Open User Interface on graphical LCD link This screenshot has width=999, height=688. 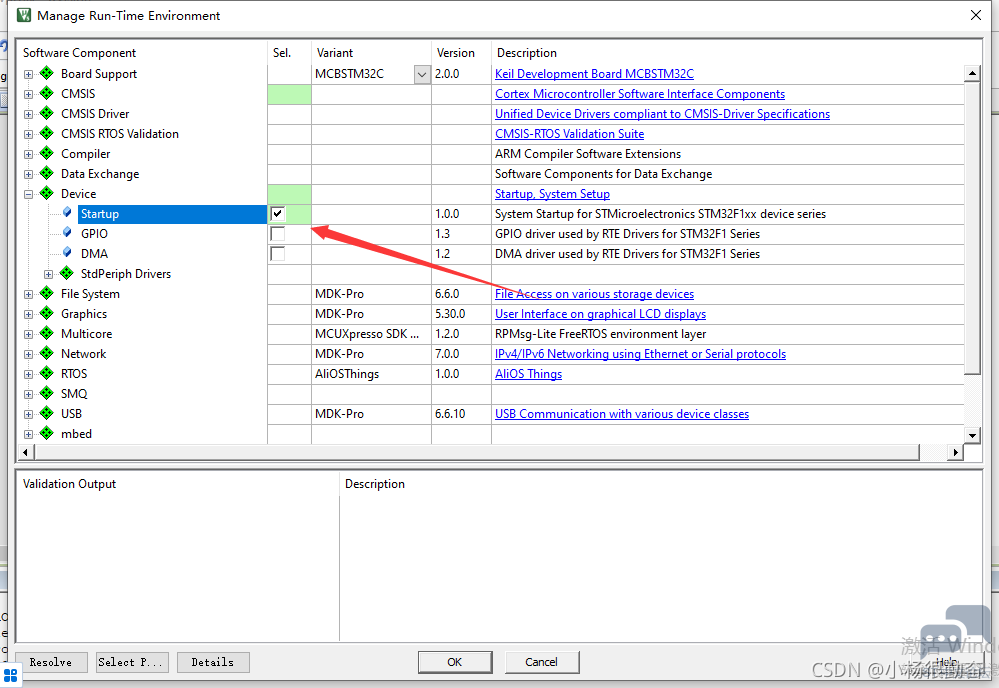[x=600, y=314]
